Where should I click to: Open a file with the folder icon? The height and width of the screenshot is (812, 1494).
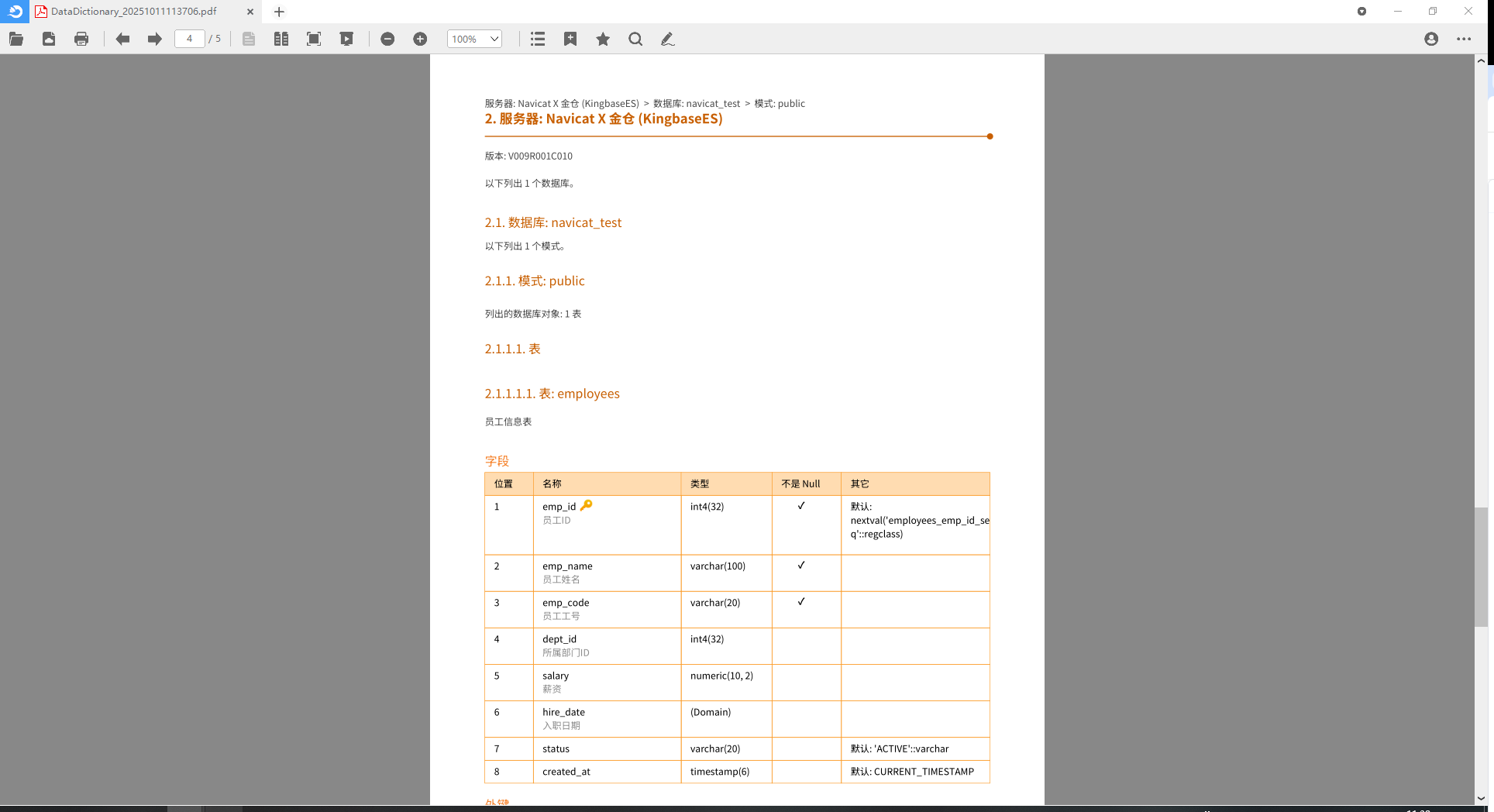[16, 39]
